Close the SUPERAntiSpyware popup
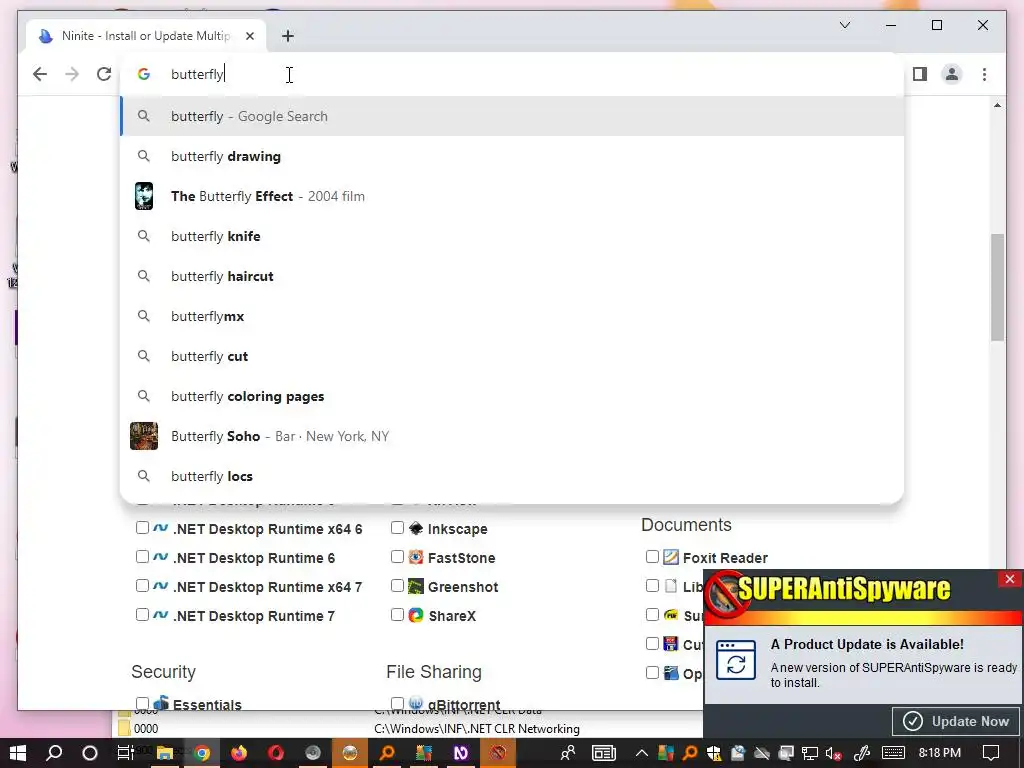Viewport: 1024px width, 768px height. click(1010, 579)
